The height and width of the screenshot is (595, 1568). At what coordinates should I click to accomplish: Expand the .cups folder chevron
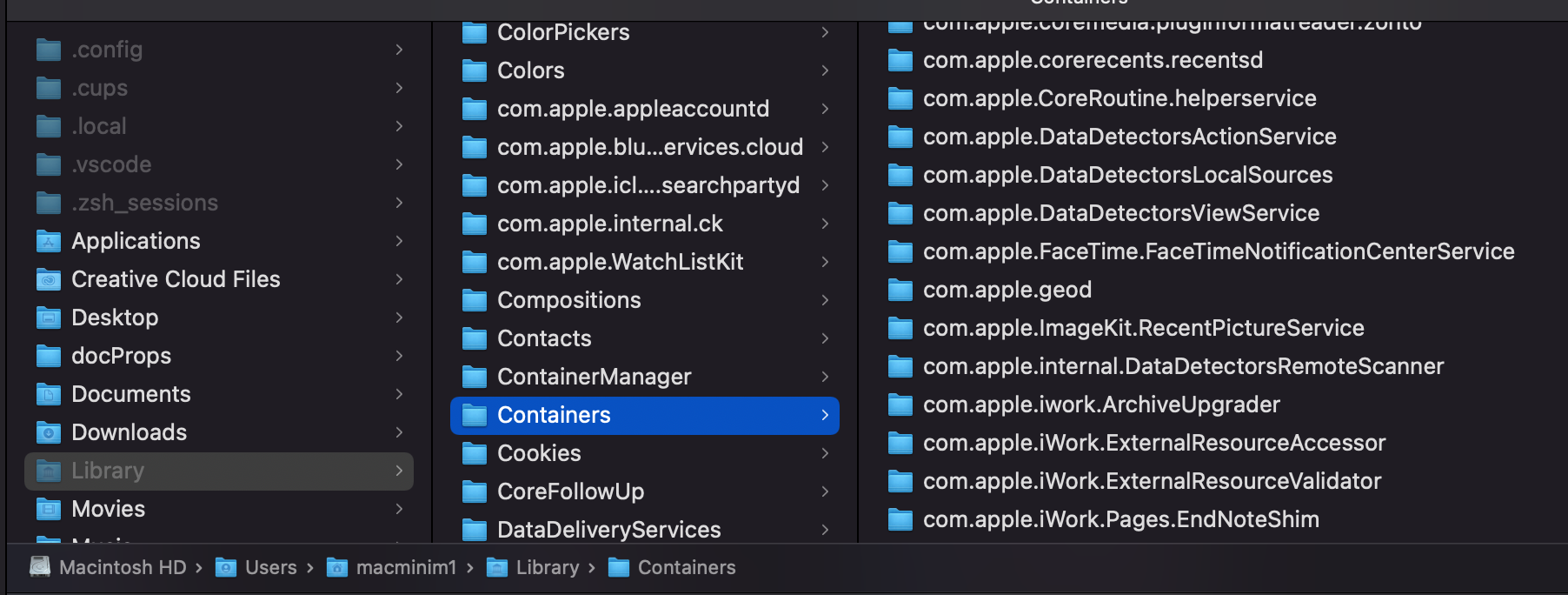coord(399,88)
